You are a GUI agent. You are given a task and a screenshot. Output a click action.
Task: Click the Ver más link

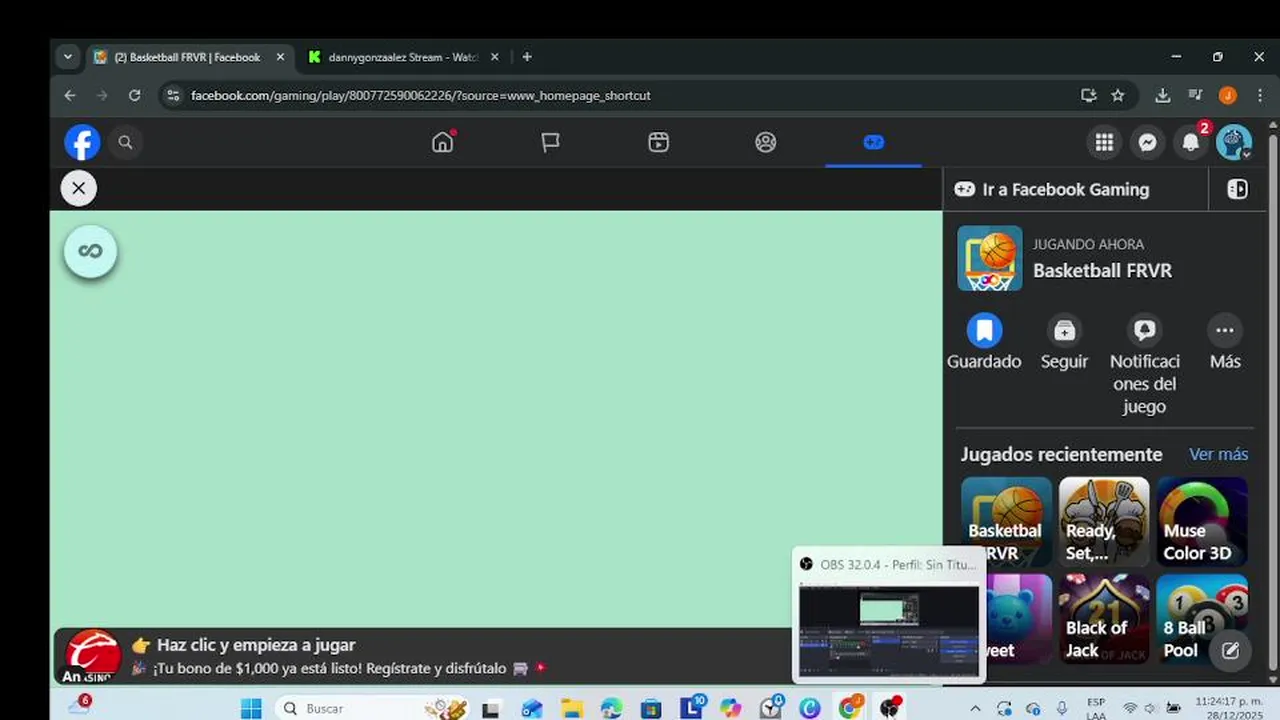[1218, 454]
